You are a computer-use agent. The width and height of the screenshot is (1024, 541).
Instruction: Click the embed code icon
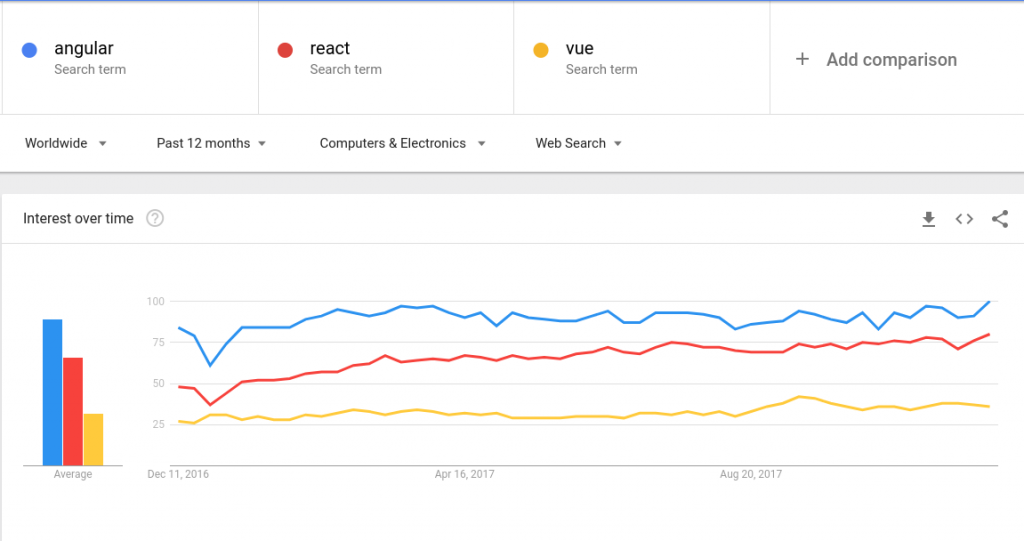pos(964,219)
